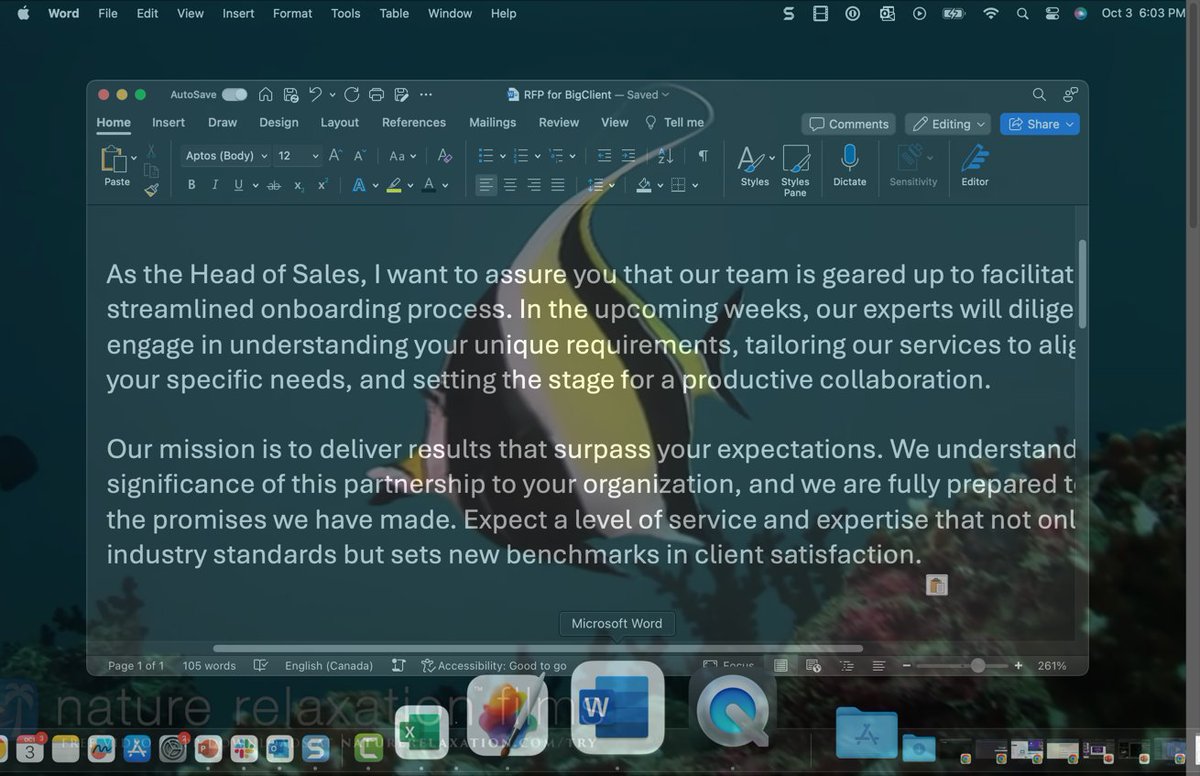Screen dimensions: 1200x776
Task: Click English (Canada) language in status bar
Action: click(329, 666)
